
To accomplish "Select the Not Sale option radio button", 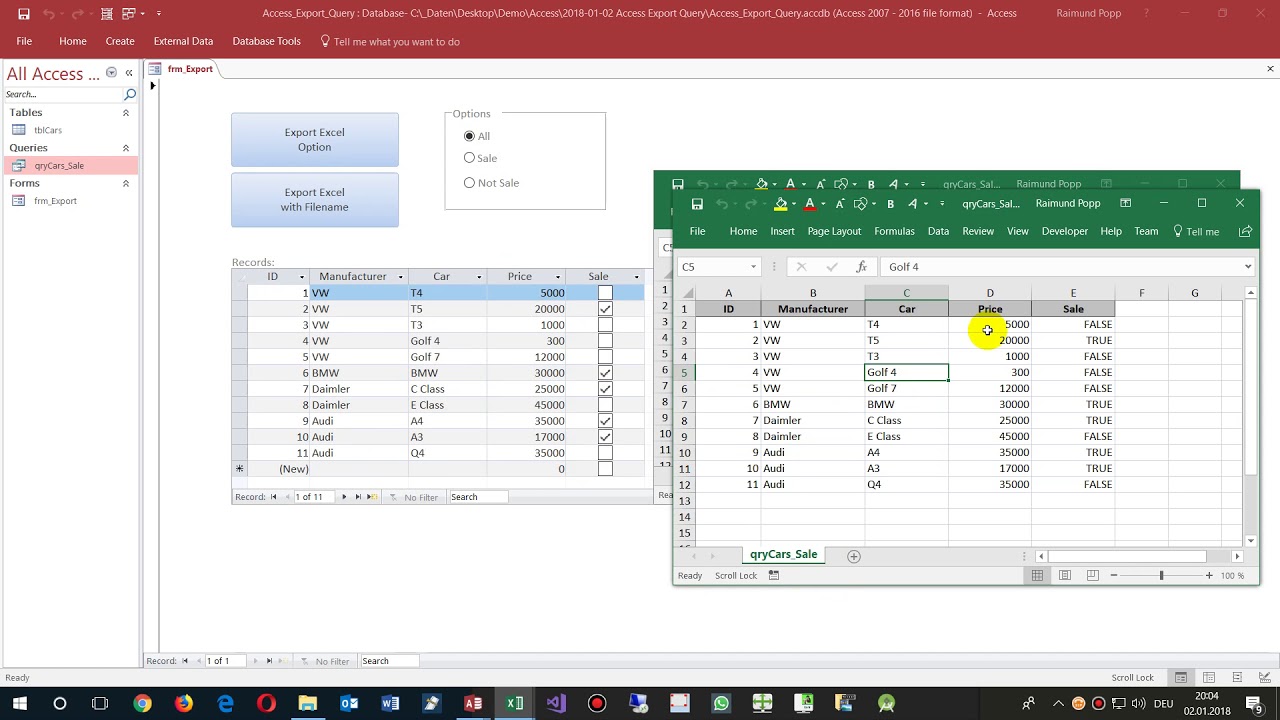I will [469, 183].
